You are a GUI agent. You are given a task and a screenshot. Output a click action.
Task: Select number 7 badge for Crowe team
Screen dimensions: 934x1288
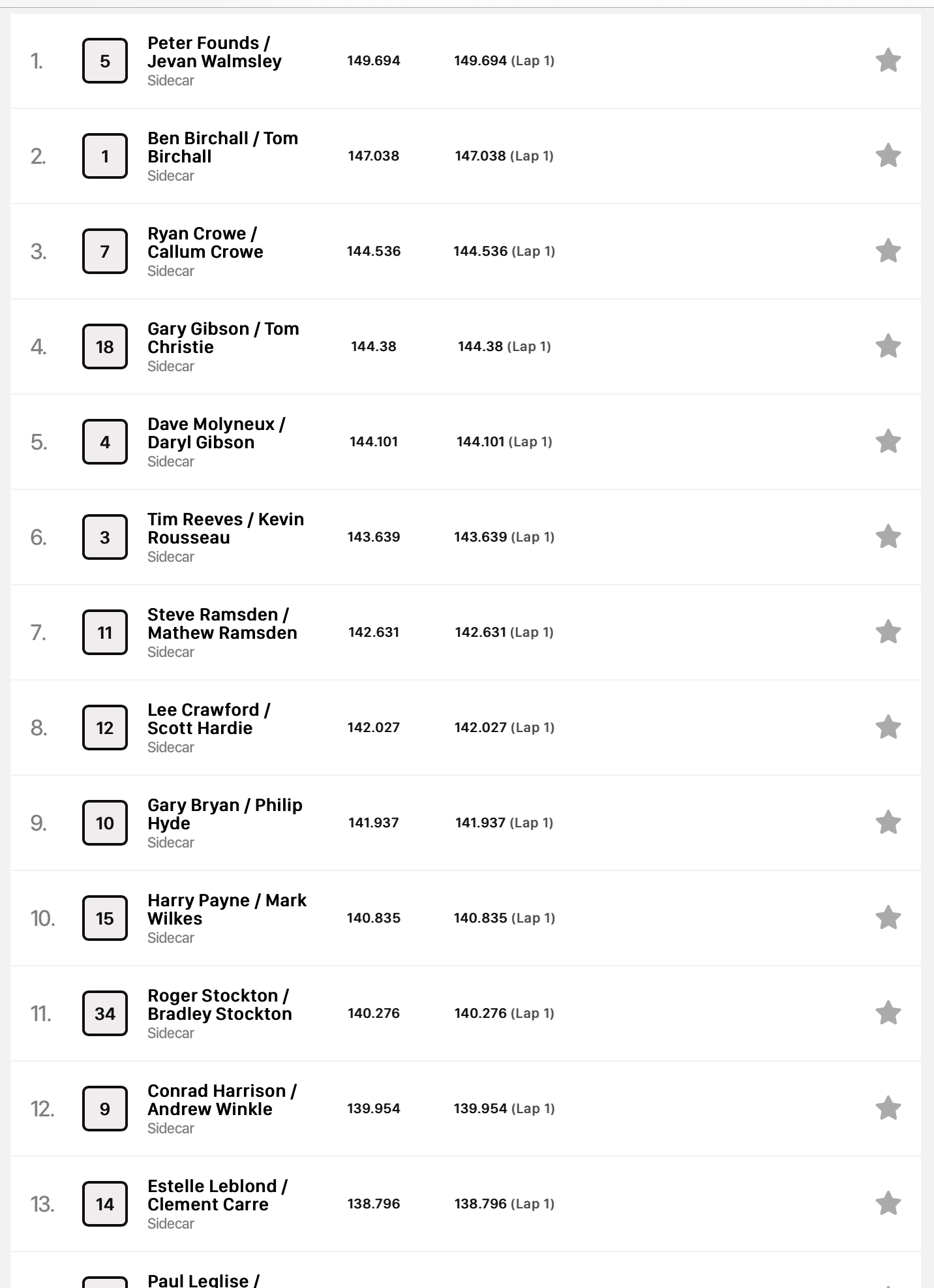pyautogui.click(x=105, y=251)
